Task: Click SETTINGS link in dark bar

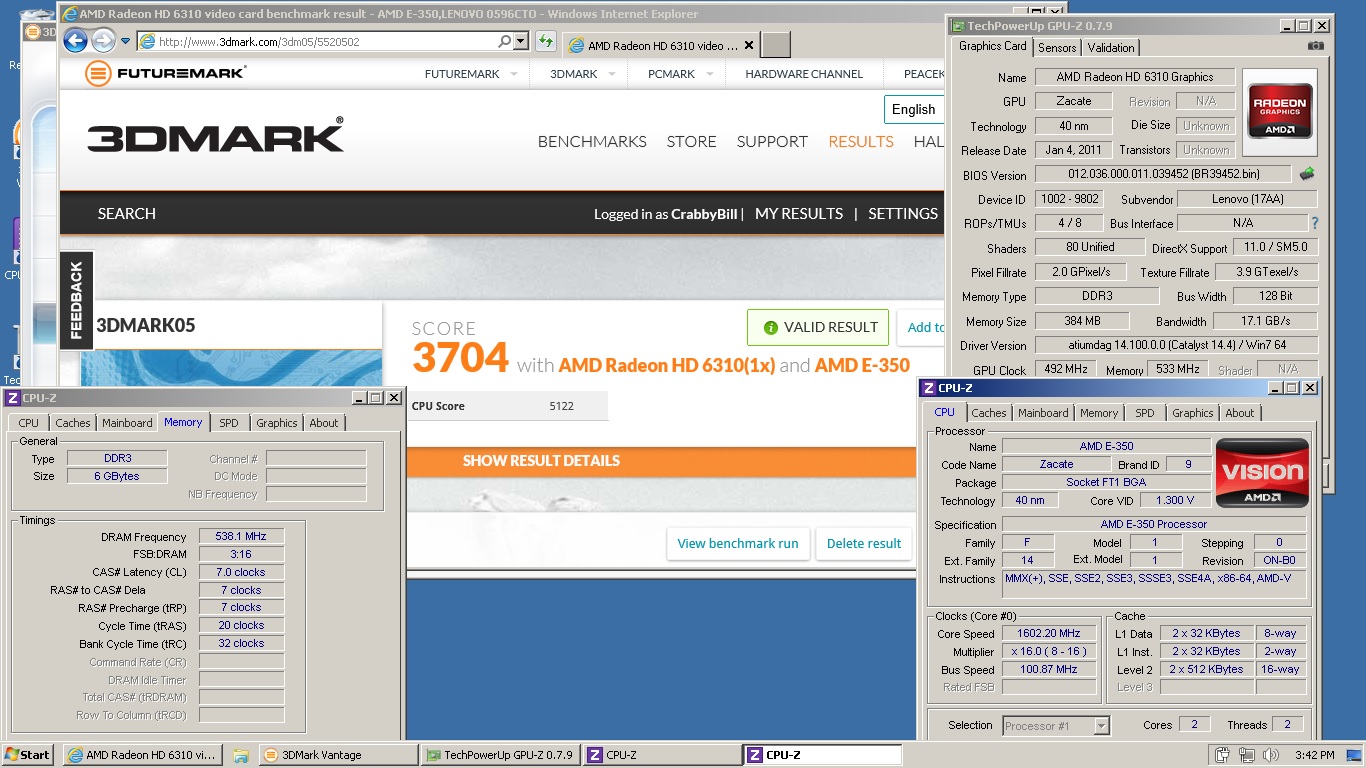Action: (x=903, y=214)
